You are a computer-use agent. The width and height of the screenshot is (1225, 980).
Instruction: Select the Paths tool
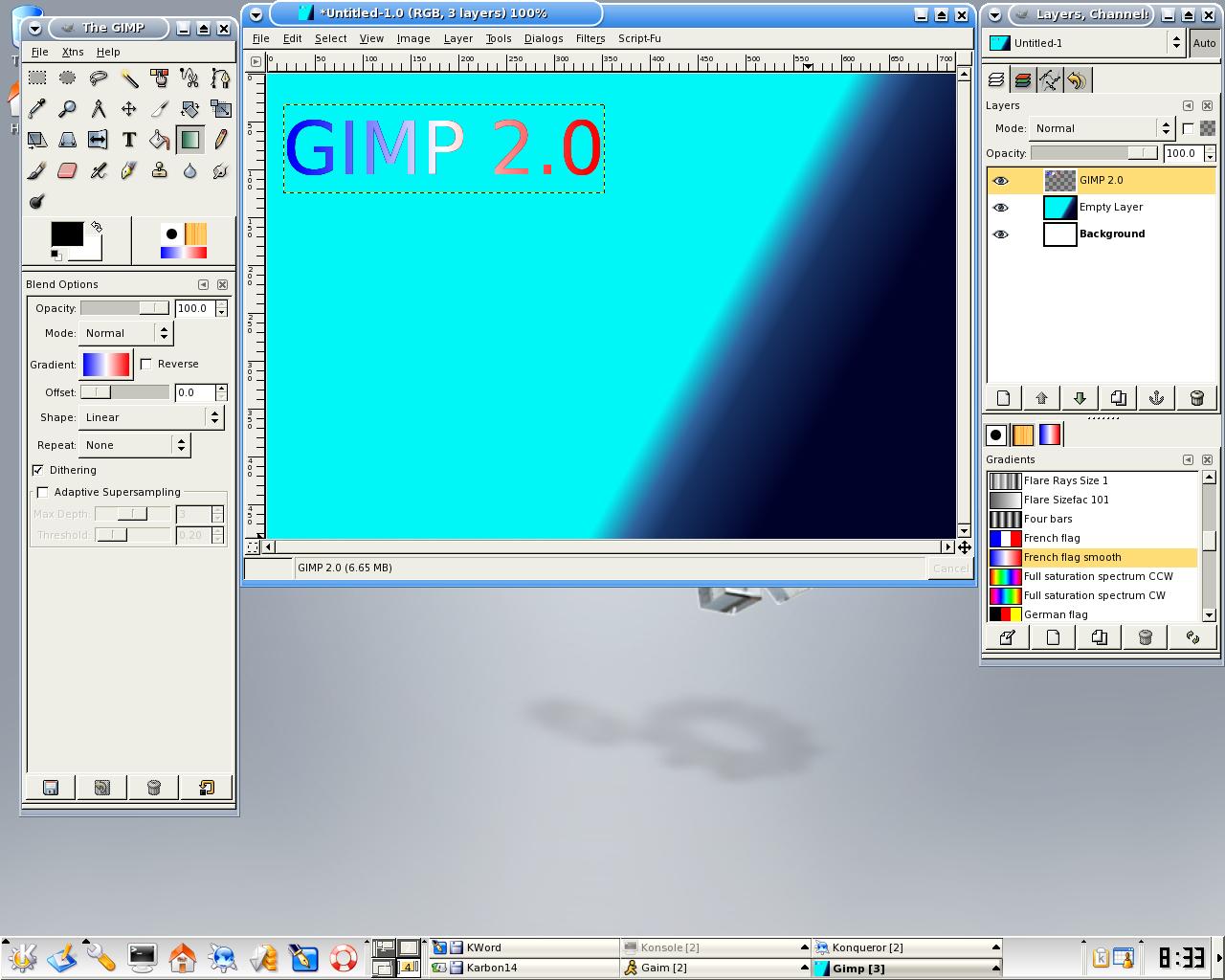tap(221, 78)
